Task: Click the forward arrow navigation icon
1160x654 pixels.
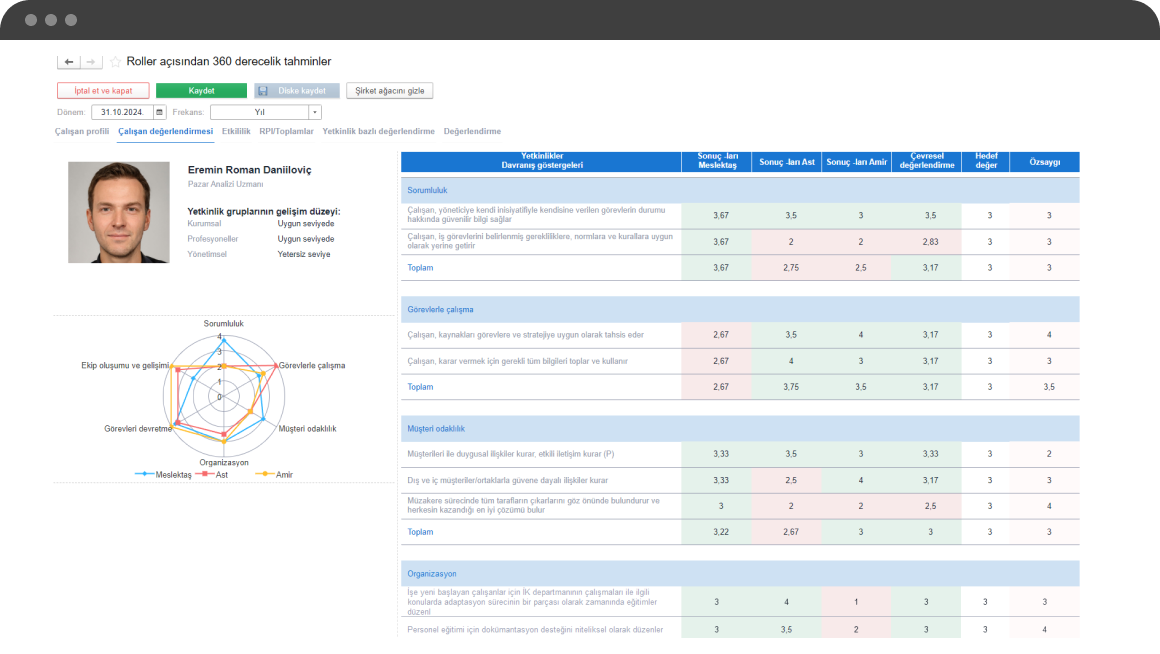Action: pos(90,62)
